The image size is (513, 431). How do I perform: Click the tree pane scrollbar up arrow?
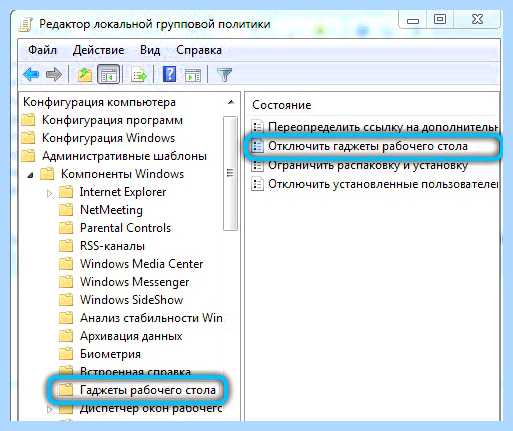[x=231, y=102]
